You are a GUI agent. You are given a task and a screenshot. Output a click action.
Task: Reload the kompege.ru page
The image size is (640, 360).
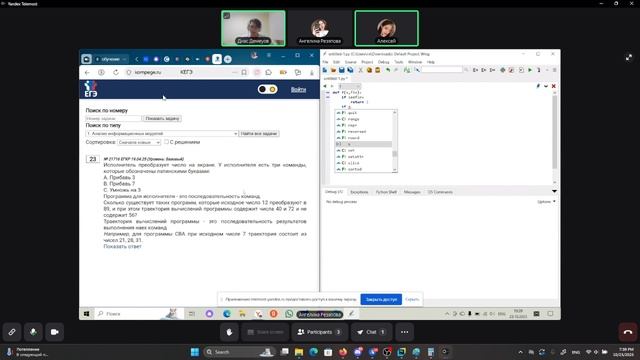pos(116,72)
